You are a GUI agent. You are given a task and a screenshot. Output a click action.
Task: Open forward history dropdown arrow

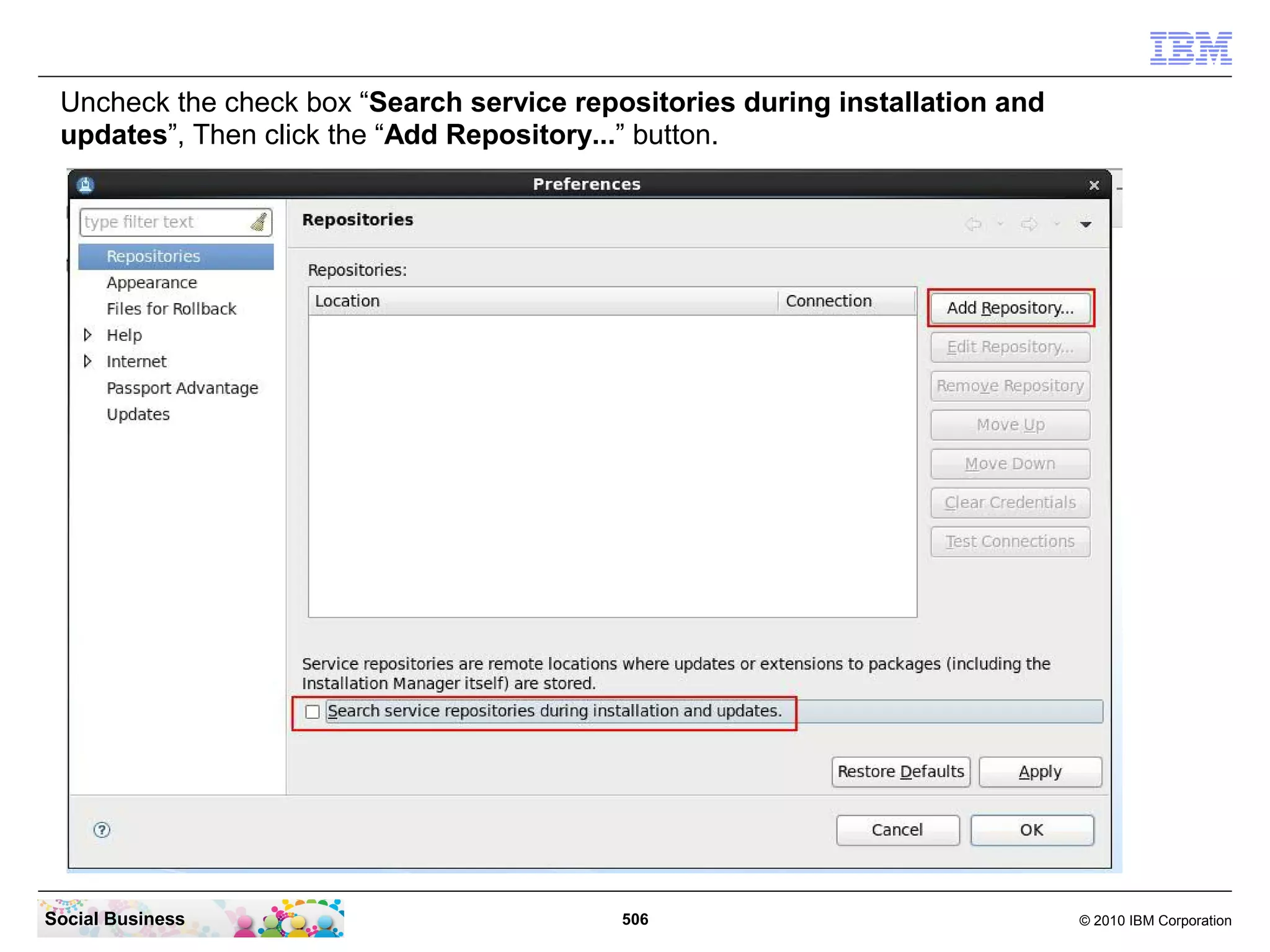pyautogui.click(x=1057, y=224)
